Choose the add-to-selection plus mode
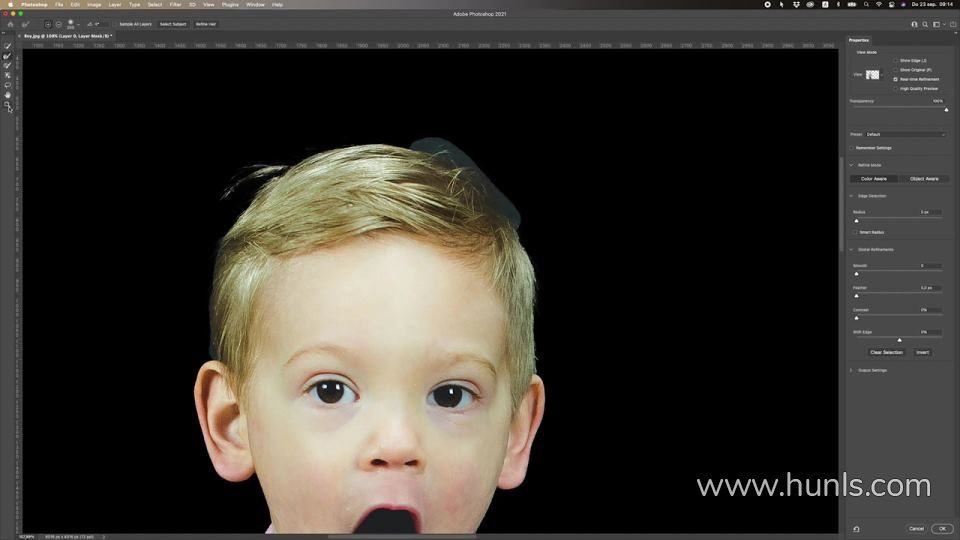Image resolution: width=960 pixels, height=540 pixels. pos(47,24)
